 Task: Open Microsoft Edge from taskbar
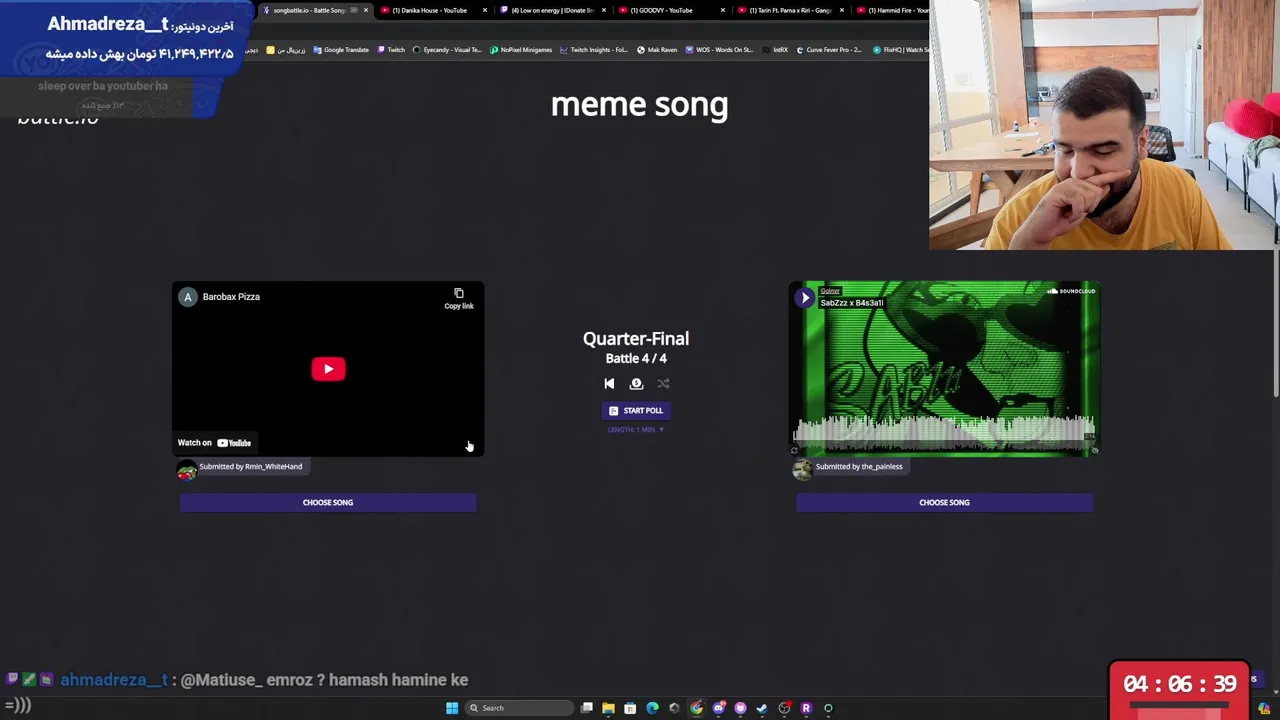(652, 708)
